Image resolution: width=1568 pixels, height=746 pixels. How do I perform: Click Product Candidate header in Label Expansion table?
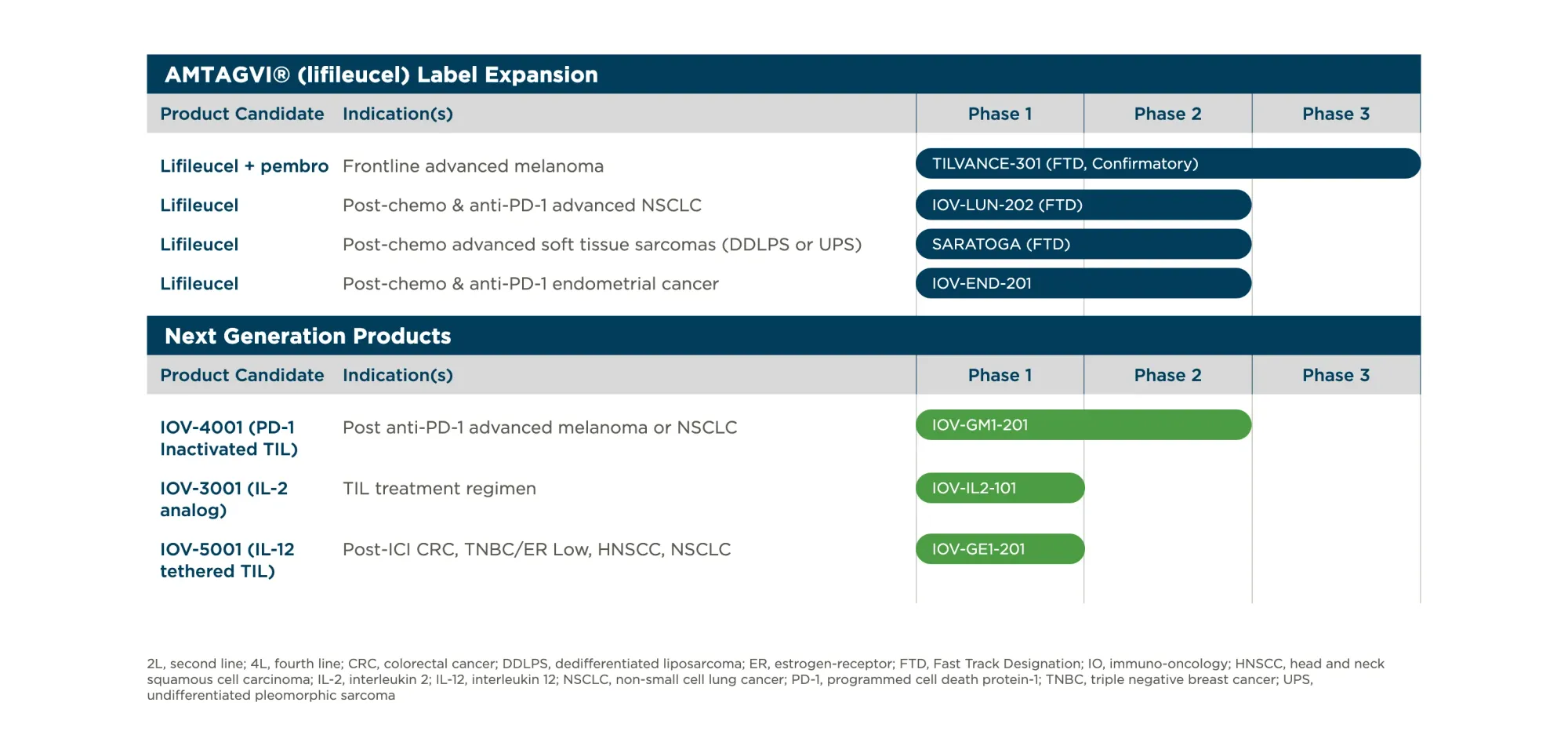[241, 114]
